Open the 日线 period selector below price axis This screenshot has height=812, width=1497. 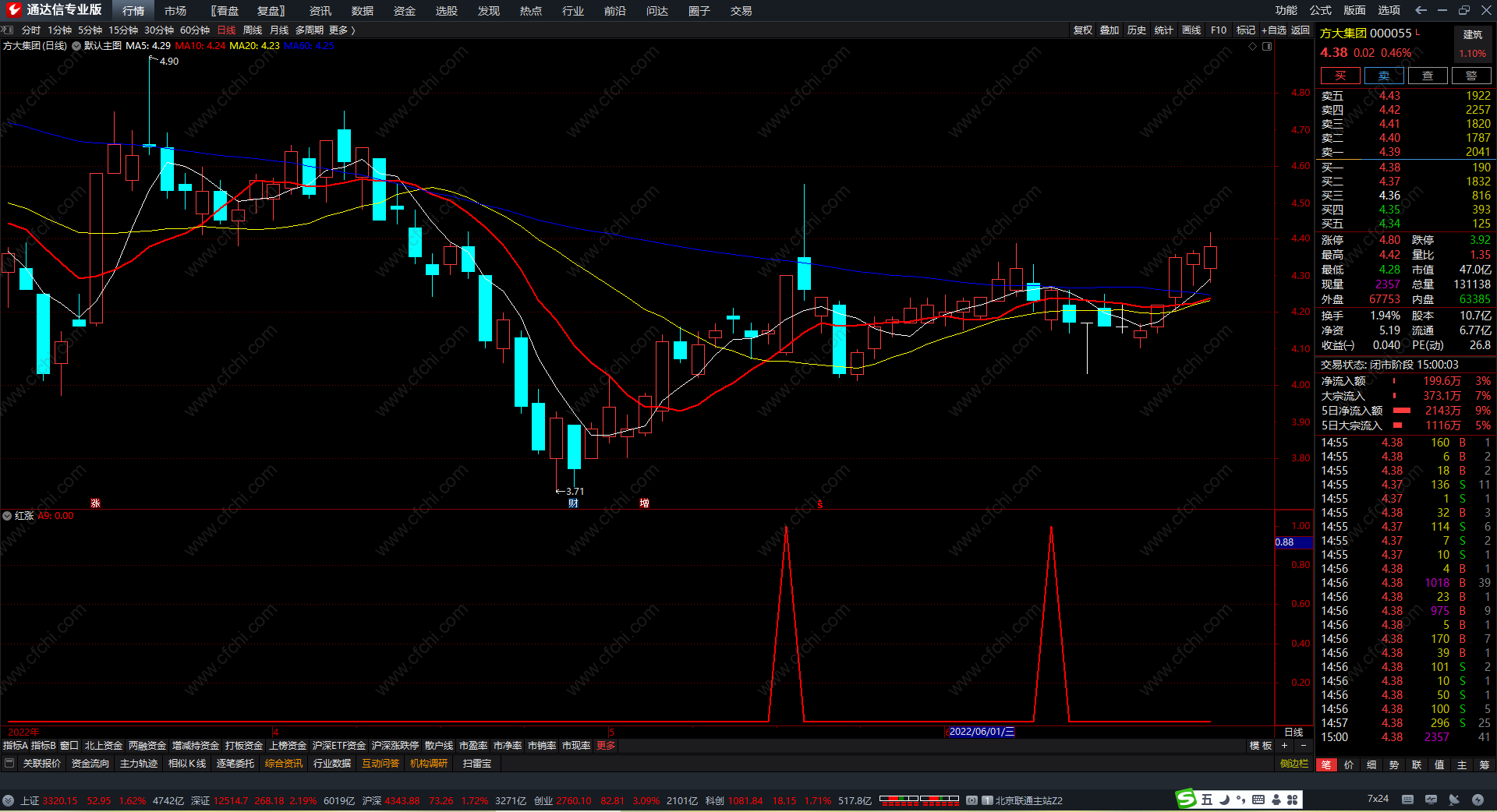click(1294, 732)
